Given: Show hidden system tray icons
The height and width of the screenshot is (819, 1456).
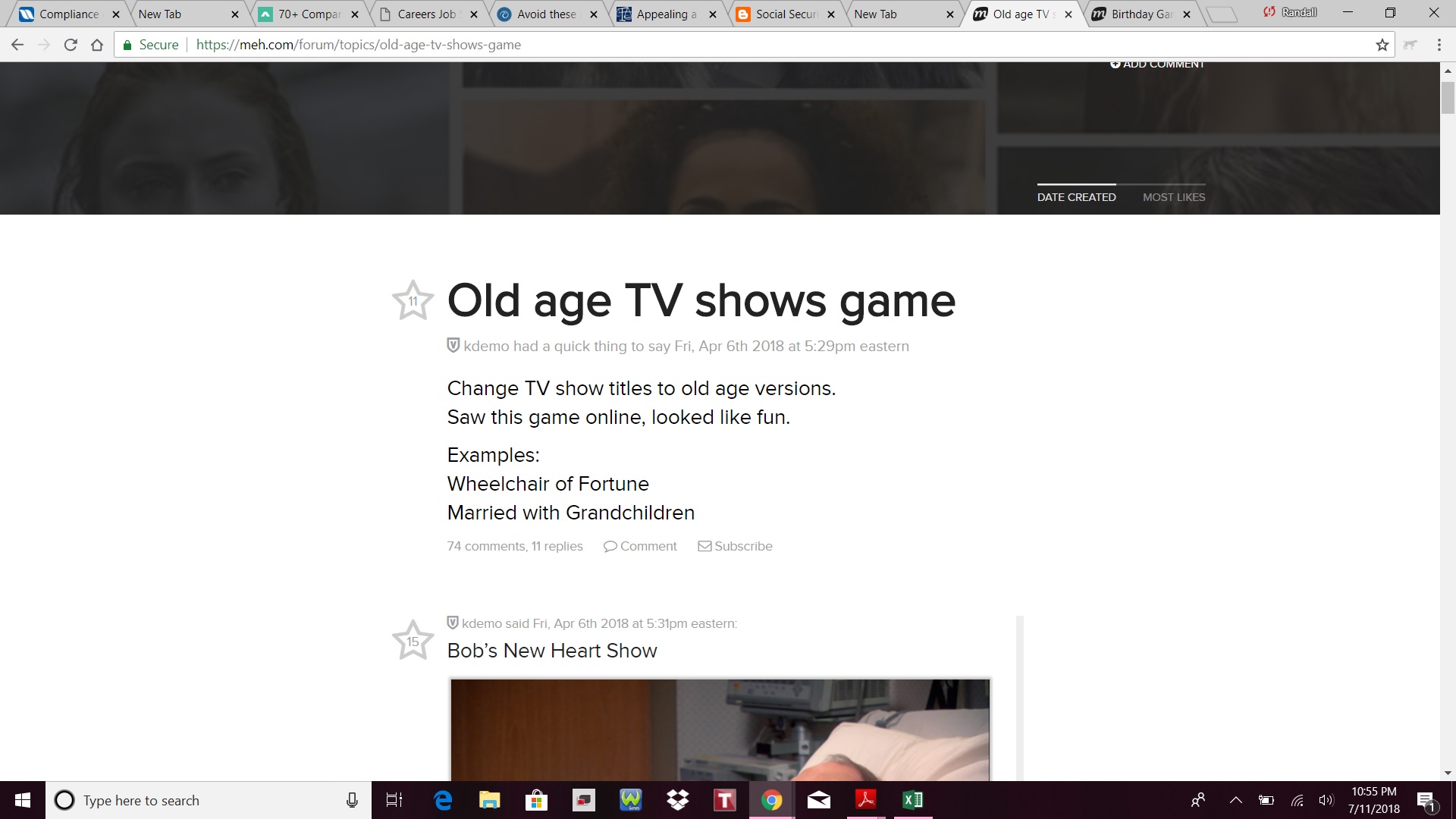Looking at the screenshot, I should [x=1235, y=800].
